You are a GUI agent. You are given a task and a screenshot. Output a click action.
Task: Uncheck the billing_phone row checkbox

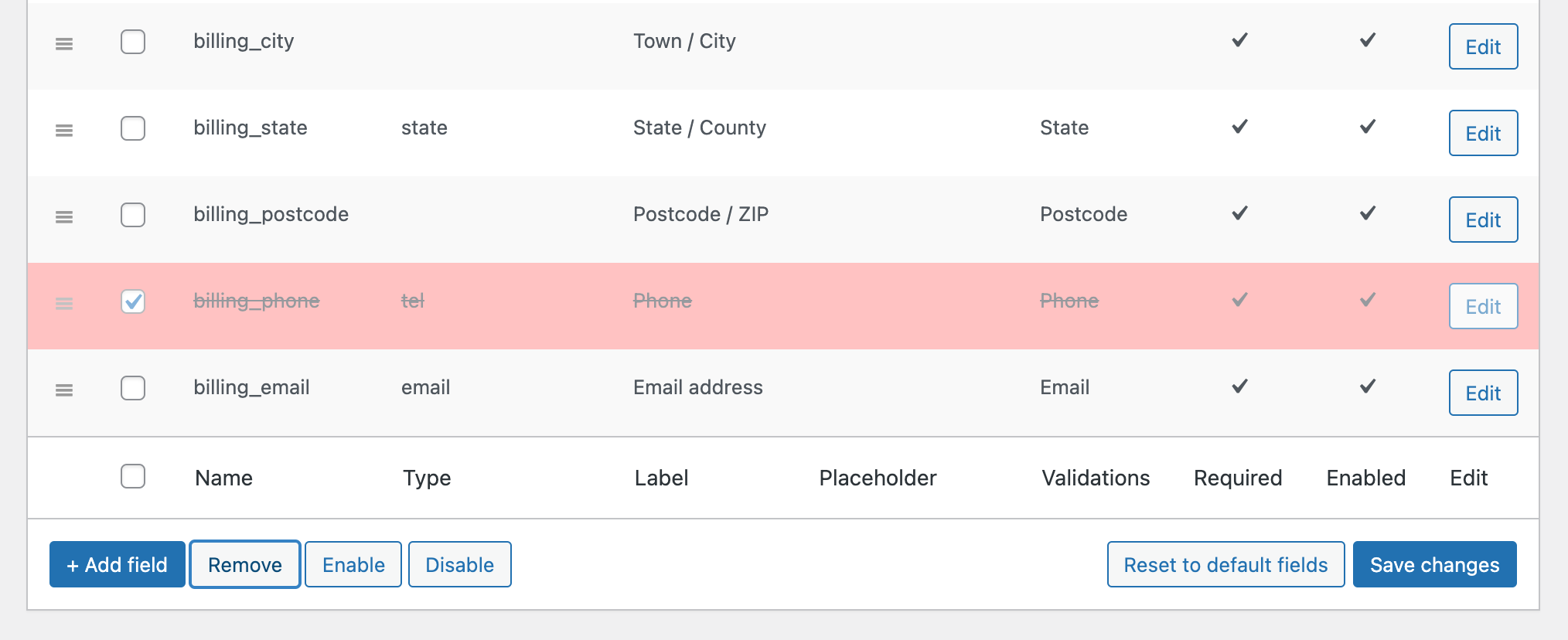point(132,303)
